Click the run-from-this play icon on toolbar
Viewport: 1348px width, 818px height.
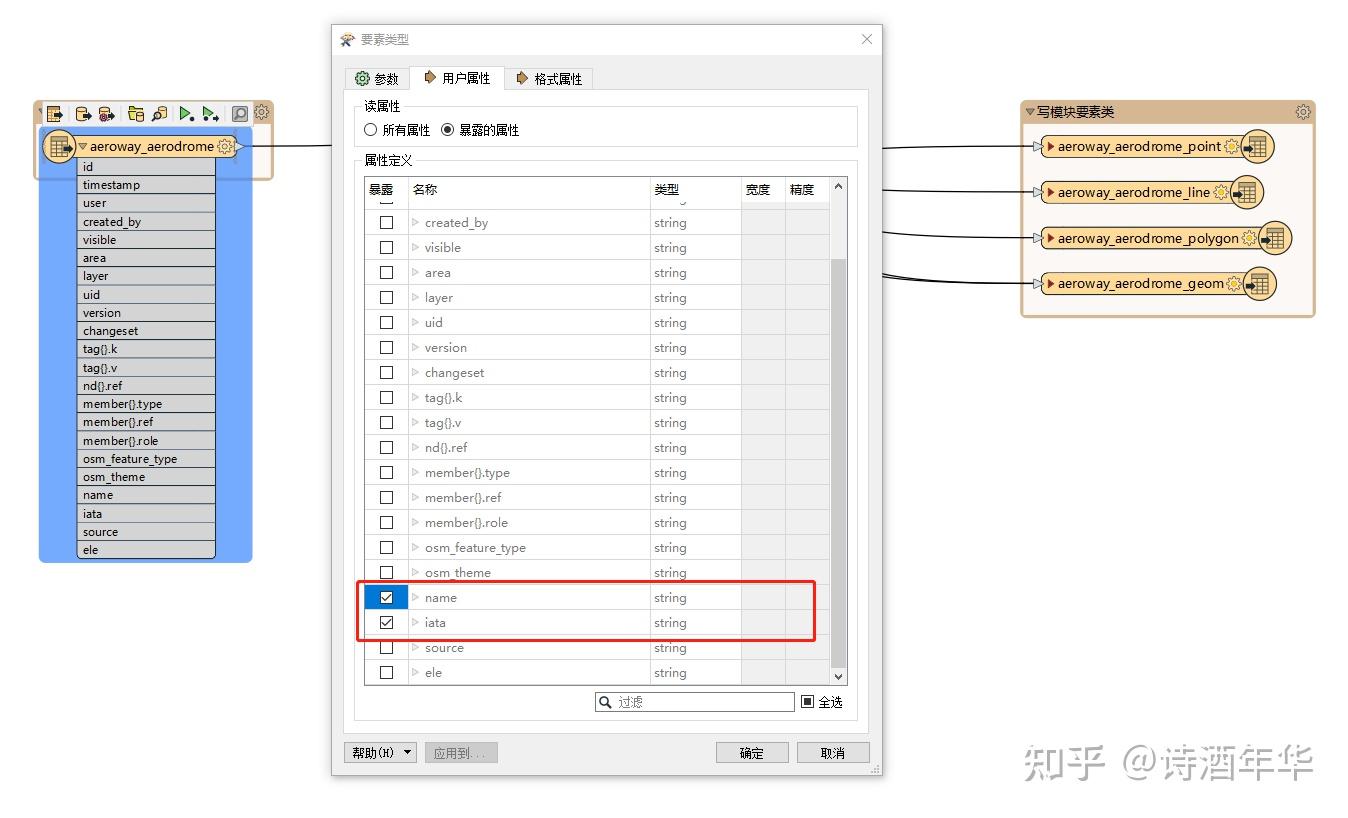pyautogui.click(x=209, y=113)
